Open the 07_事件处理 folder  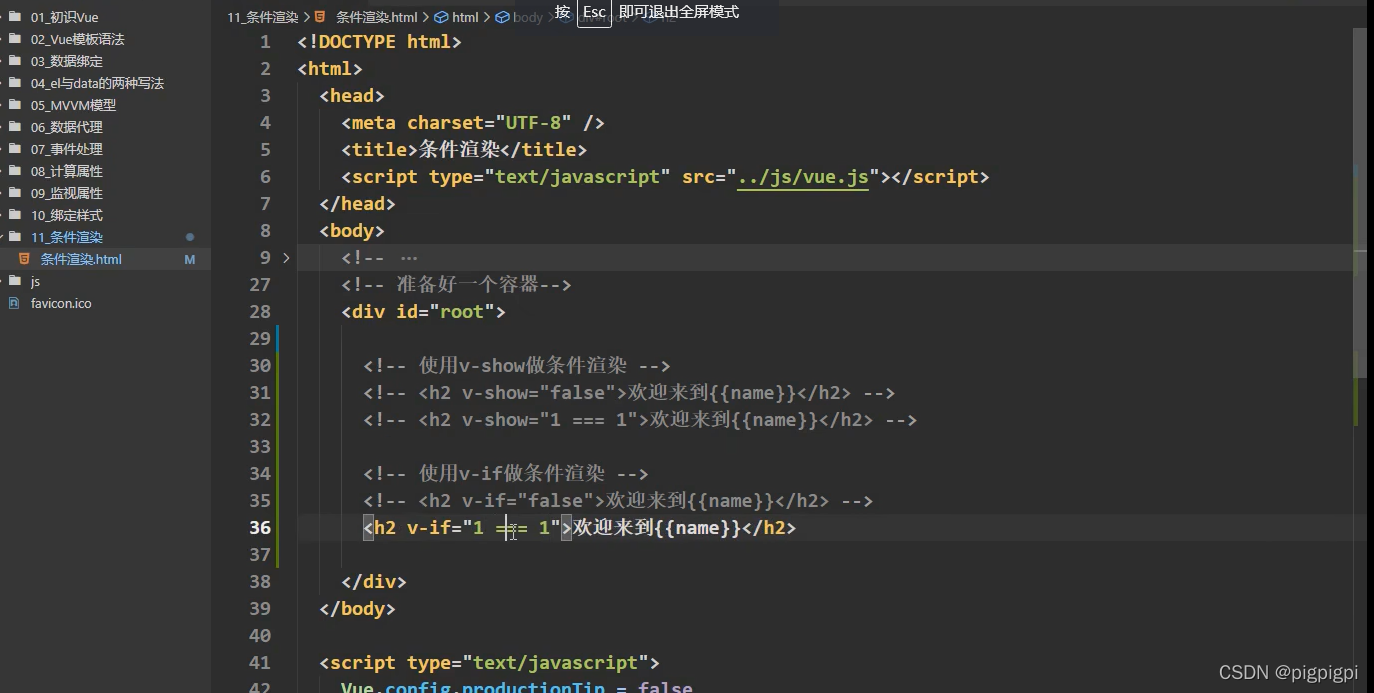(x=66, y=149)
